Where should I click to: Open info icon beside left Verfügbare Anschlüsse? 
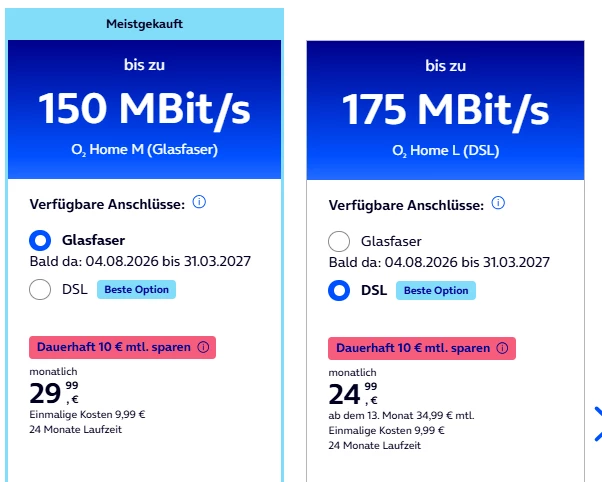(199, 202)
